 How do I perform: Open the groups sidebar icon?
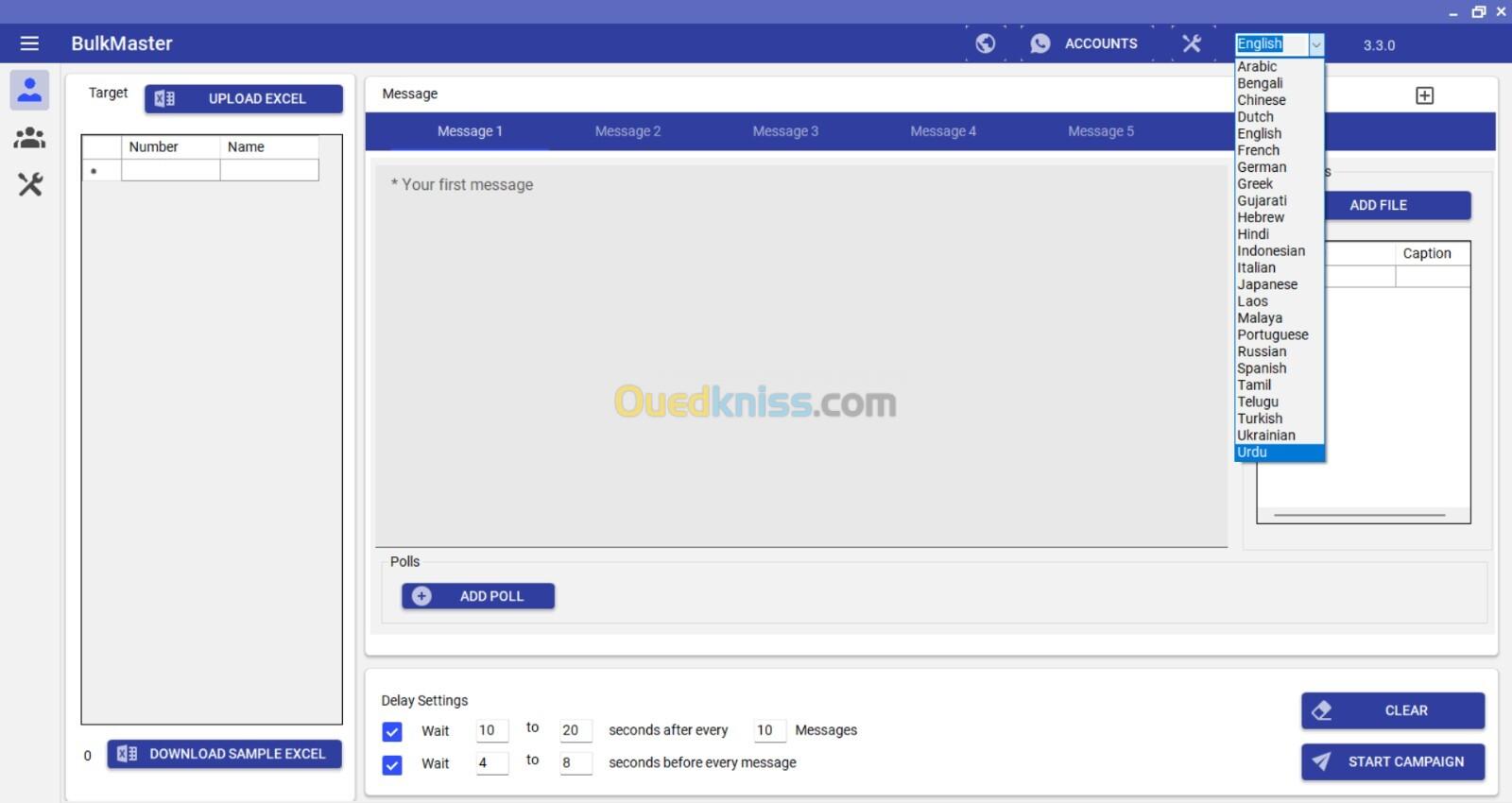(x=29, y=138)
